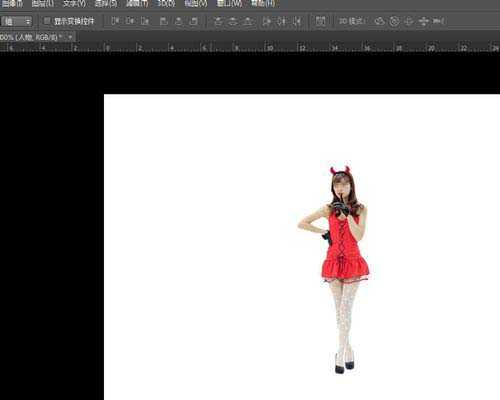Select the 3D scale camera icon

tap(438, 21)
